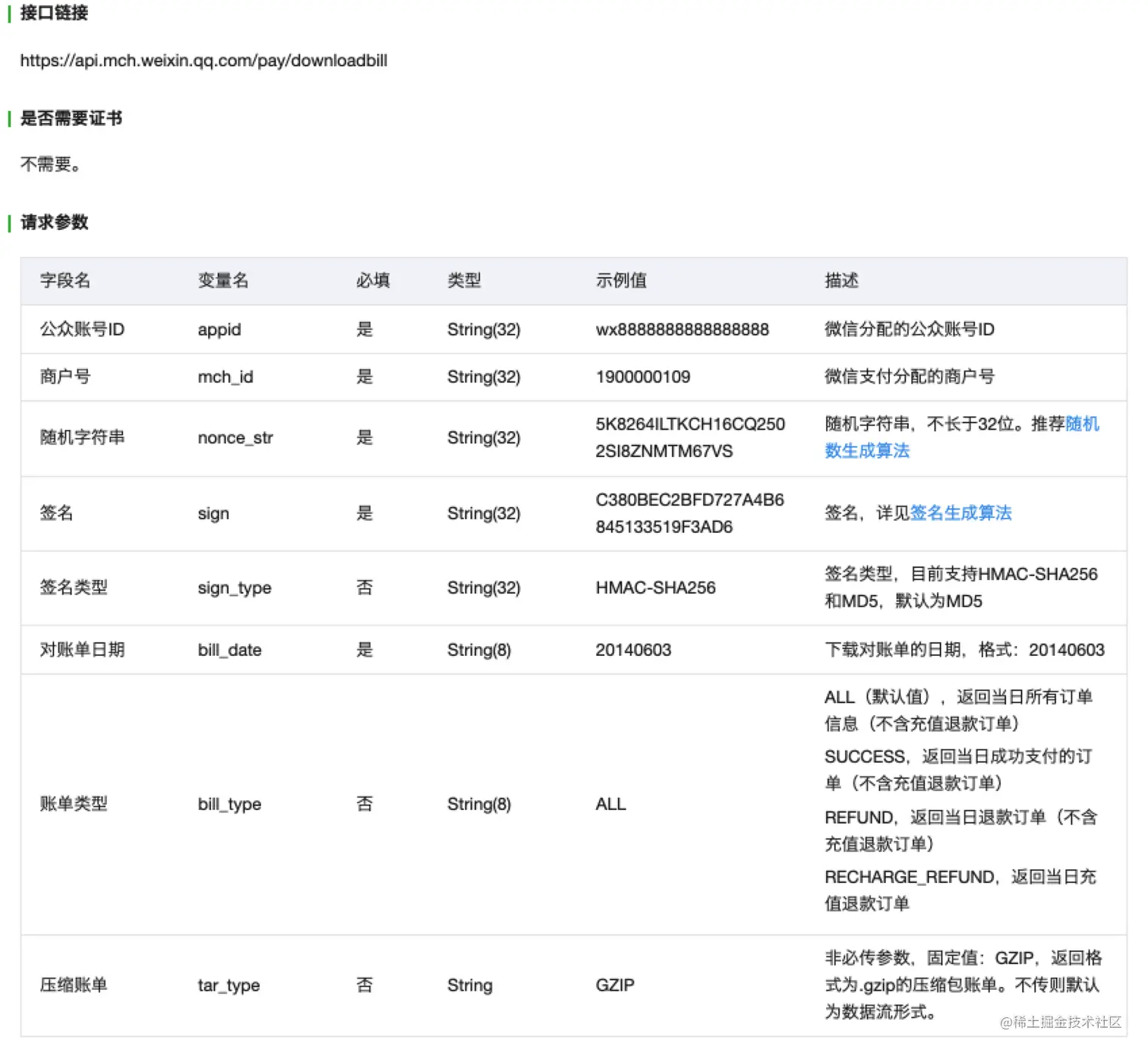Click the 接口链接 section header
The image size is (1148, 1056).
point(53,13)
